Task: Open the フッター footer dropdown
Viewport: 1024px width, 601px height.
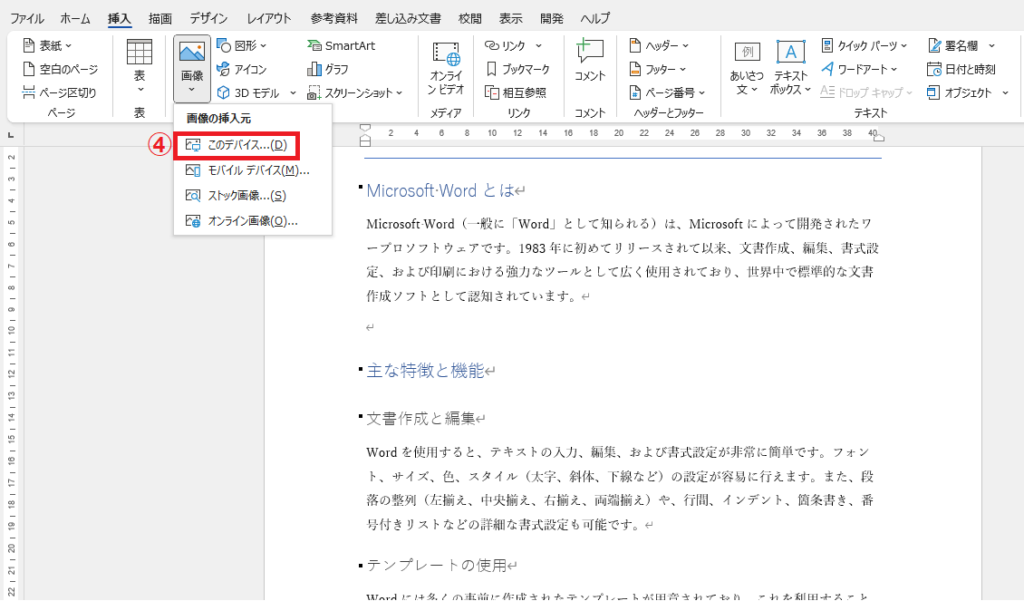Action: [657, 69]
